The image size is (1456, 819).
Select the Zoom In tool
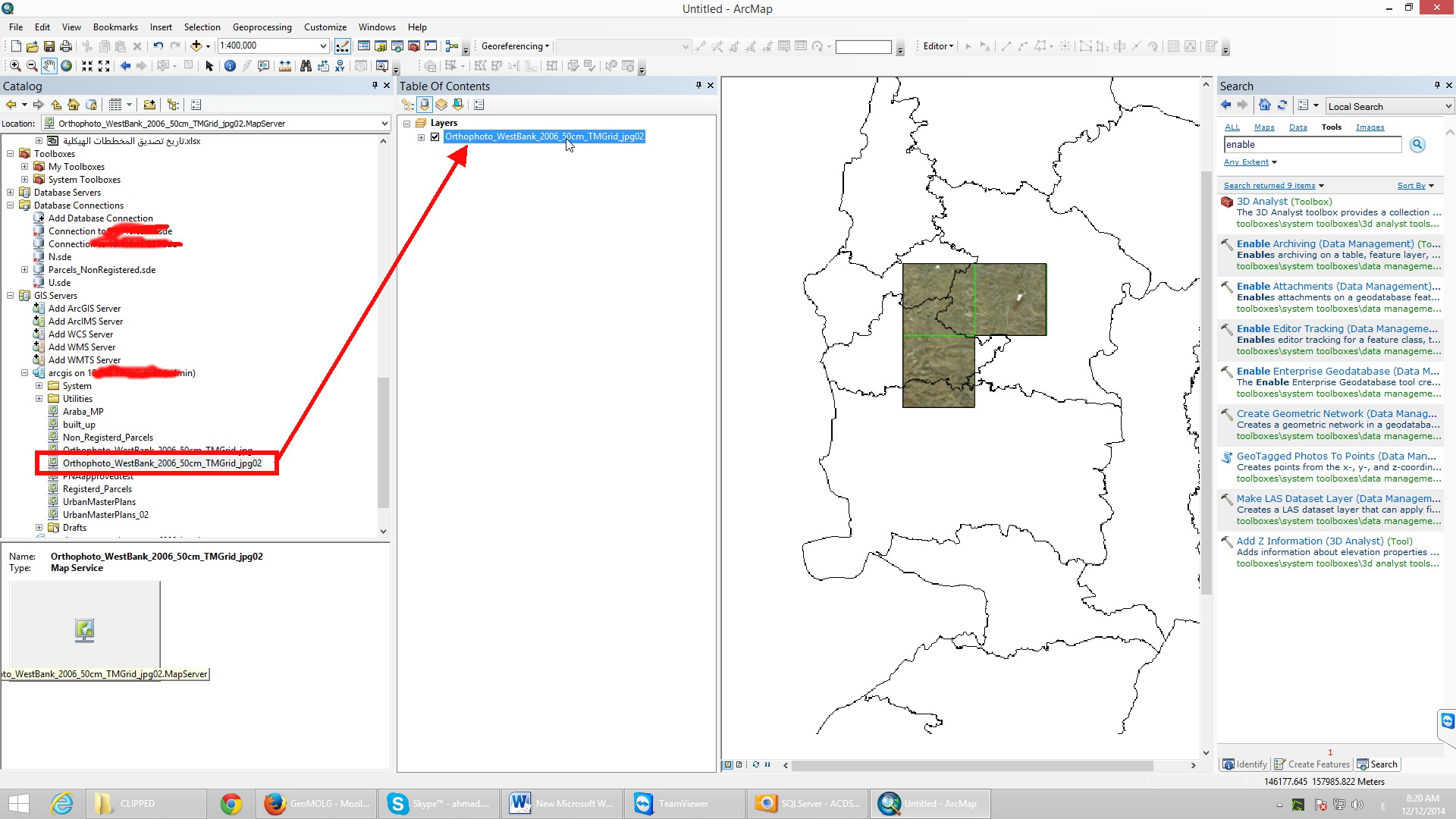click(15, 66)
